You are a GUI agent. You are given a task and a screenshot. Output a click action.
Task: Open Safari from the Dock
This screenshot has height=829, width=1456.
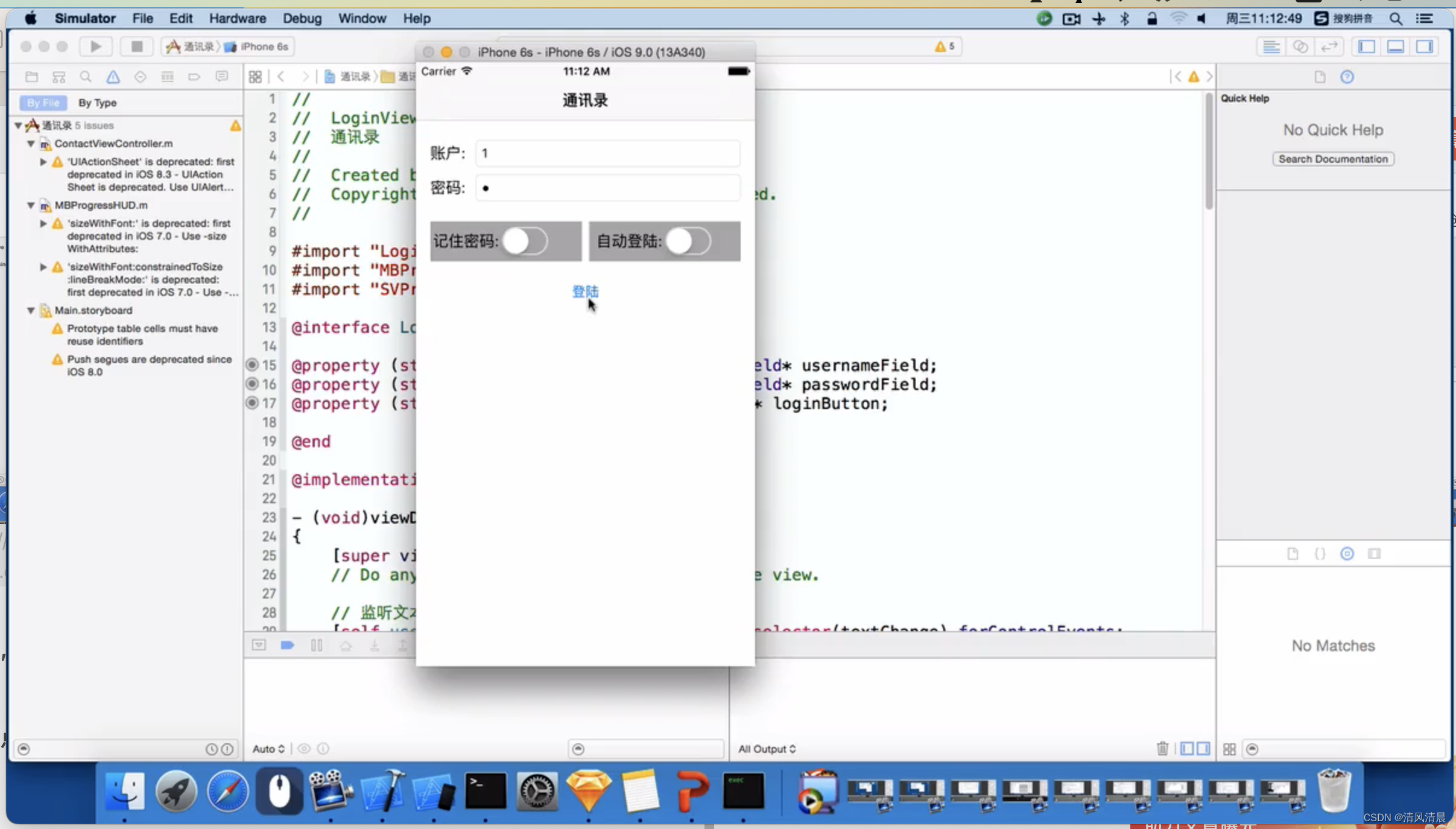pyautogui.click(x=228, y=790)
